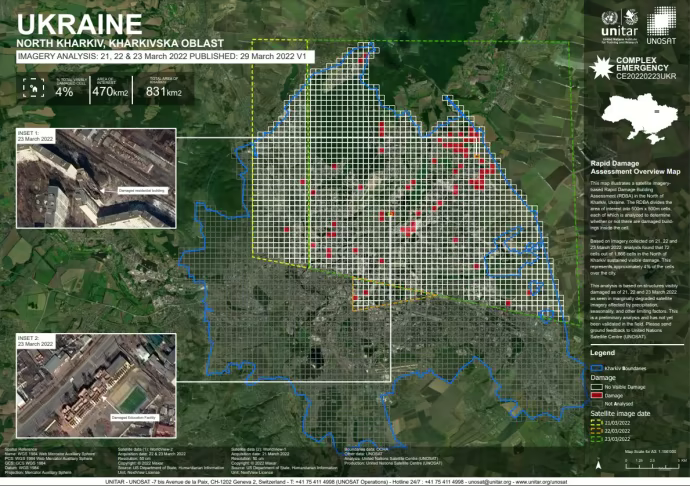This screenshot has width=690, height=486.
Task: Click the 831 km2 total area statistic
Action: [164, 91]
